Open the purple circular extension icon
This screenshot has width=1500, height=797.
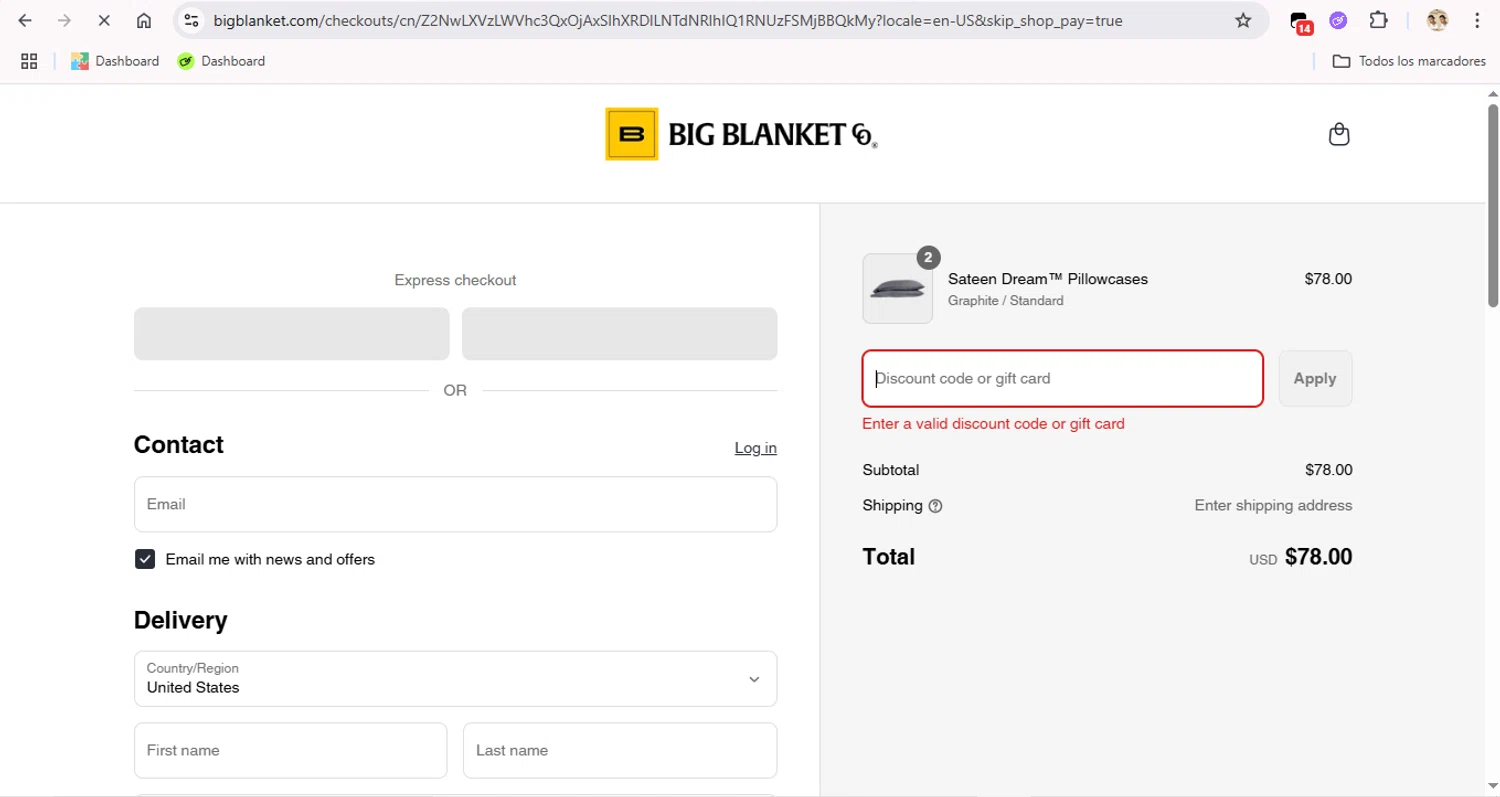tap(1338, 20)
